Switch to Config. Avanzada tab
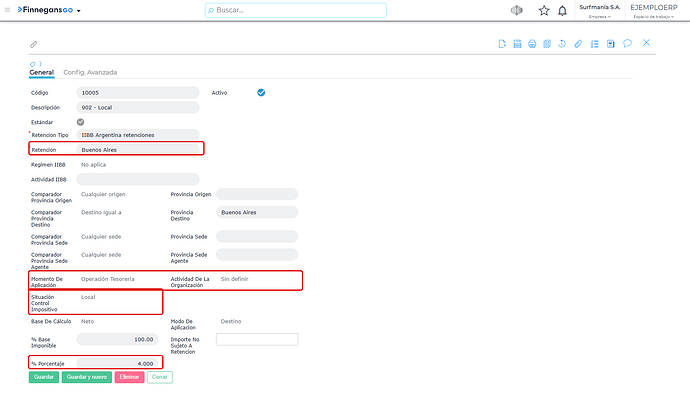This screenshot has height=402, width=690. pos(90,73)
